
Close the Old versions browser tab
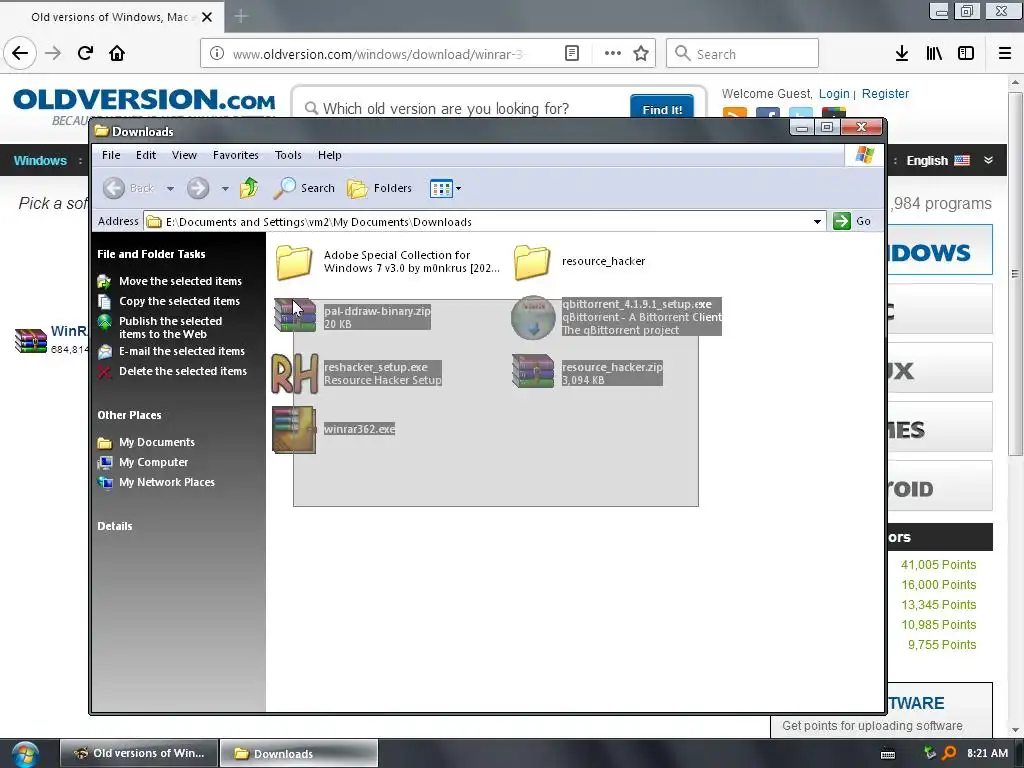pyautogui.click(x=207, y=17)
